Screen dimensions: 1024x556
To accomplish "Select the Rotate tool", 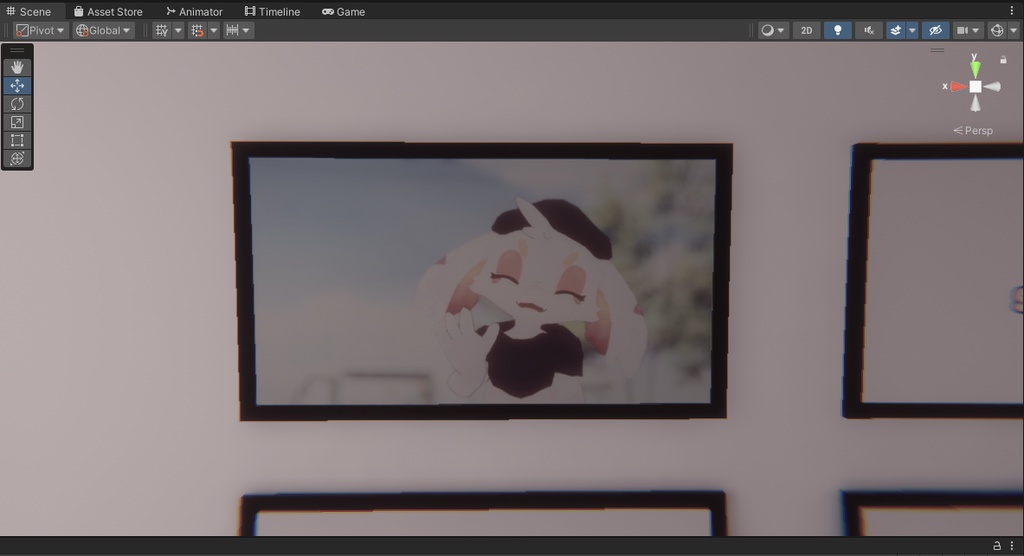I will tap(17, 104).
